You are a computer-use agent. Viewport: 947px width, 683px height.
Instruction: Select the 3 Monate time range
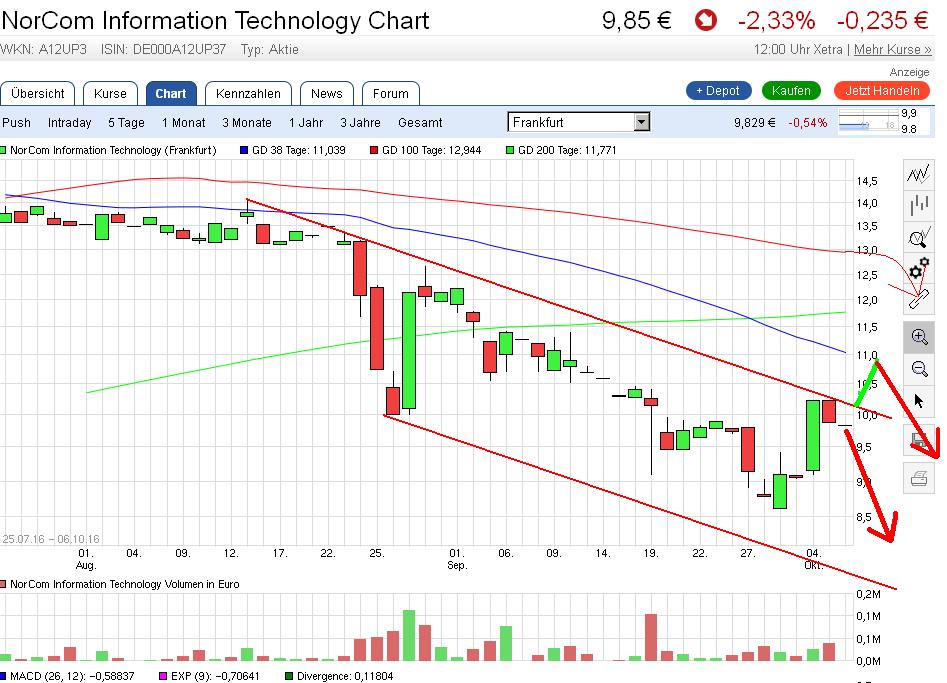click(x=247, y=123)
